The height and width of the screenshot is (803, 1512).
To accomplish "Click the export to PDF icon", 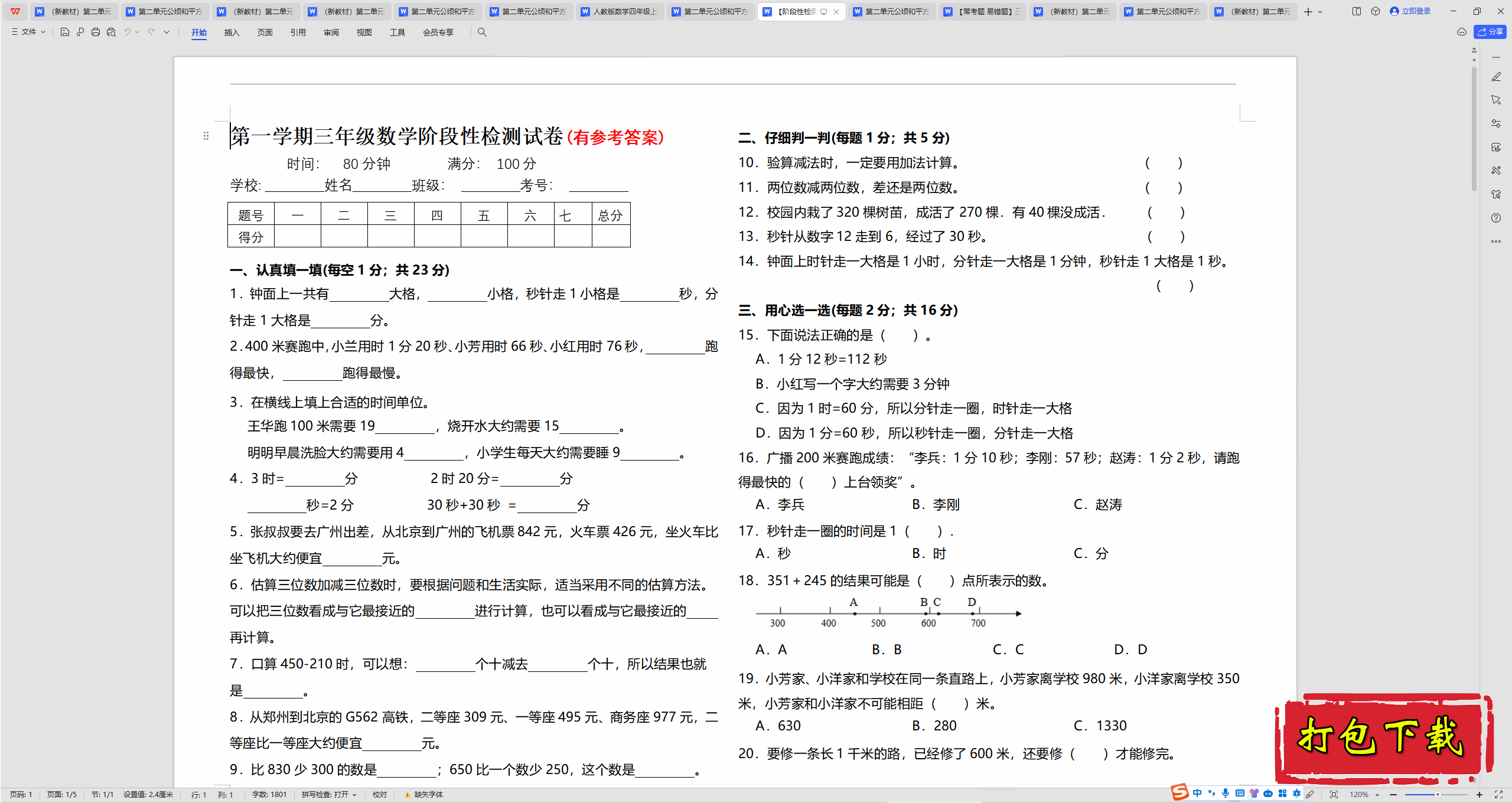I will tap(80, 32).
